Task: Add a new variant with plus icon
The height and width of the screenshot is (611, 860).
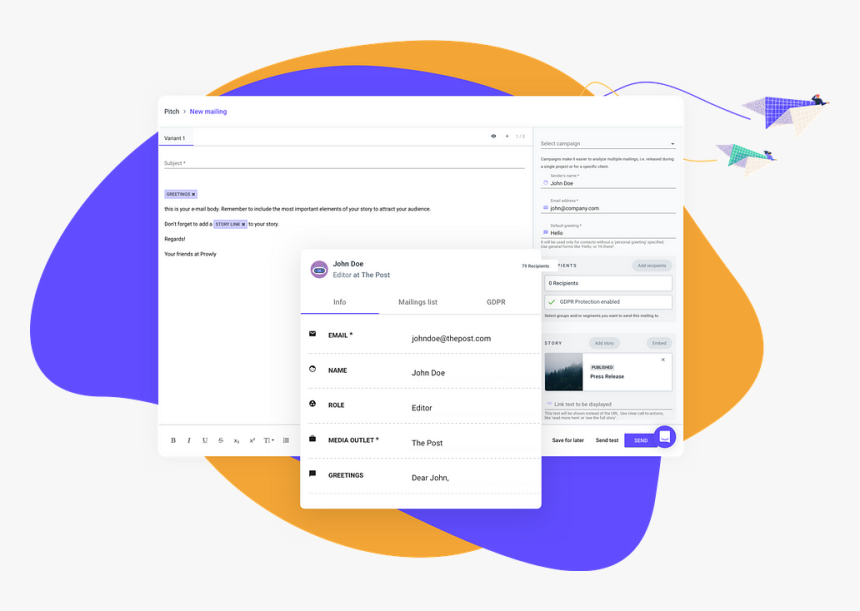Action: click(x=507, y=136)
